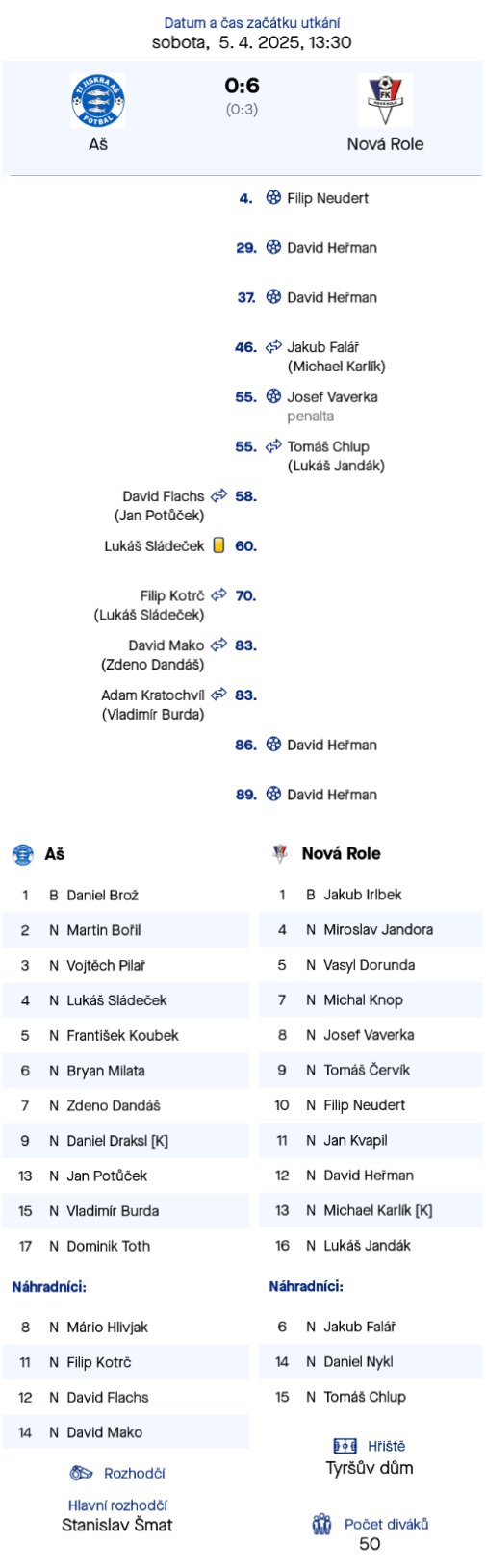Open Nová Role team name under crest
The width and height of the screenshot is (486, 1568).
point(385,144)
